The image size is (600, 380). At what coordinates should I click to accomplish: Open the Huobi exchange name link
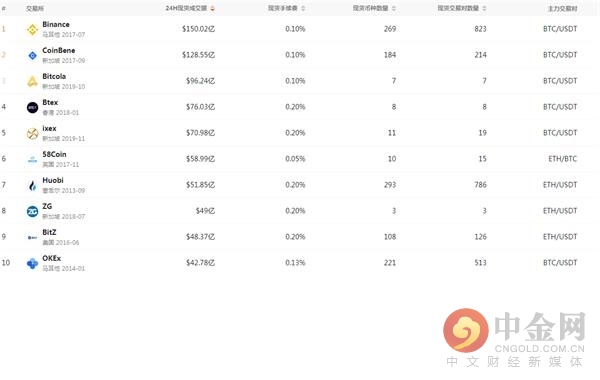click(53, 180)
